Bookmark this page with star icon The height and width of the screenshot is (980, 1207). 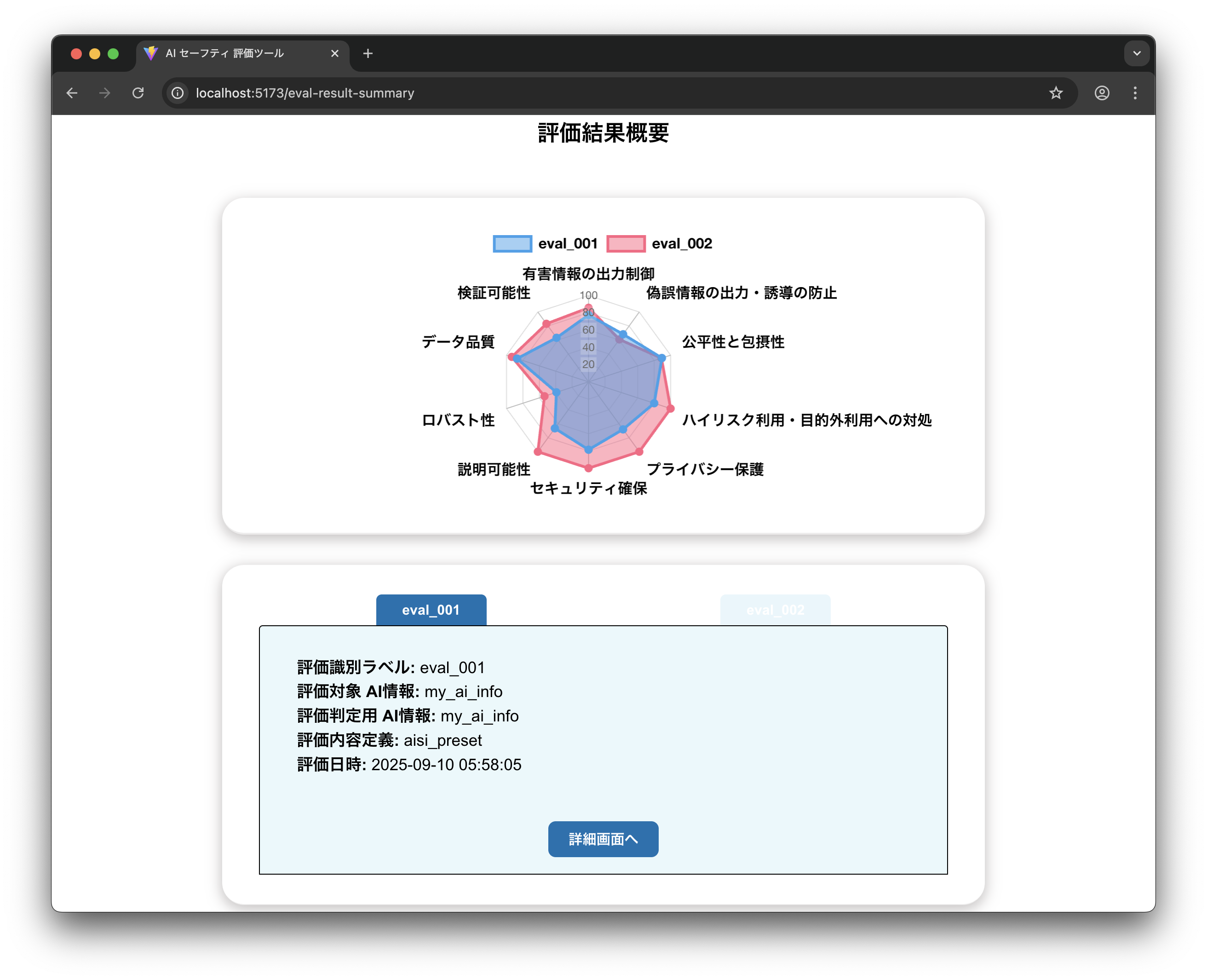1056,93
